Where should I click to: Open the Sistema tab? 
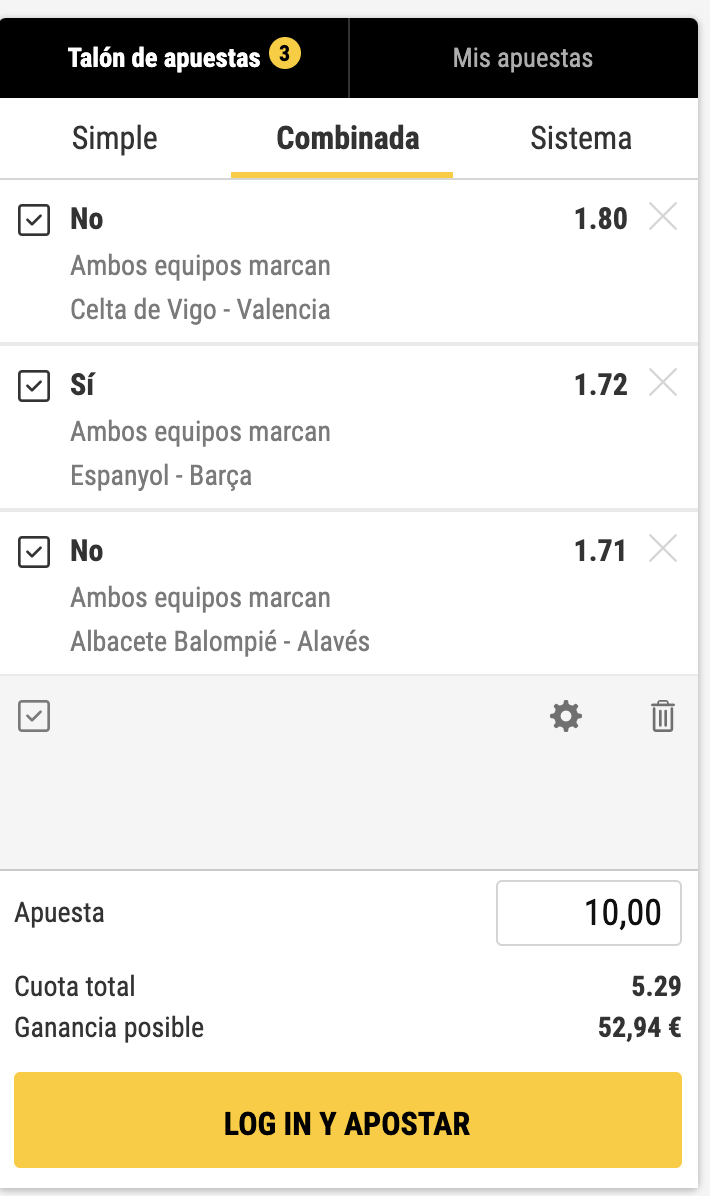[581, 138]
